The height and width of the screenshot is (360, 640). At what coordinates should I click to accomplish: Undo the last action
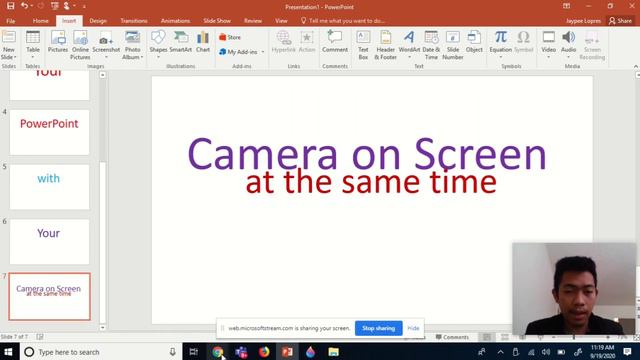pyautogui.click(x=24, y=6)
